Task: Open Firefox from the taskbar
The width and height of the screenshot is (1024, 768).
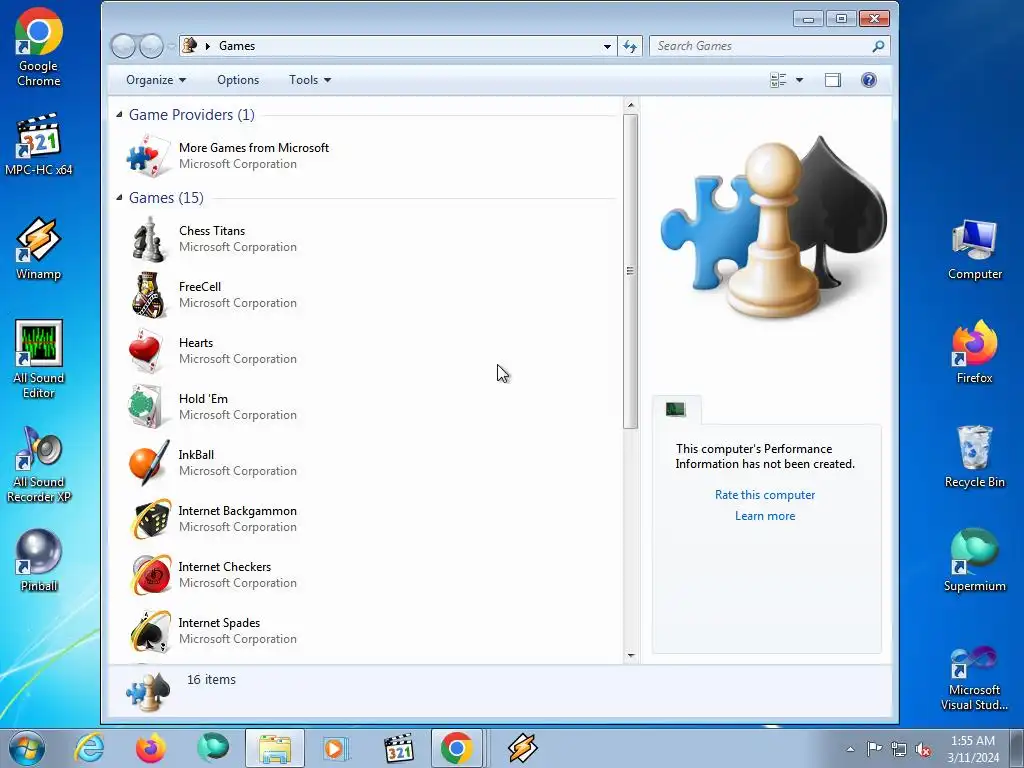Action: 150,748
